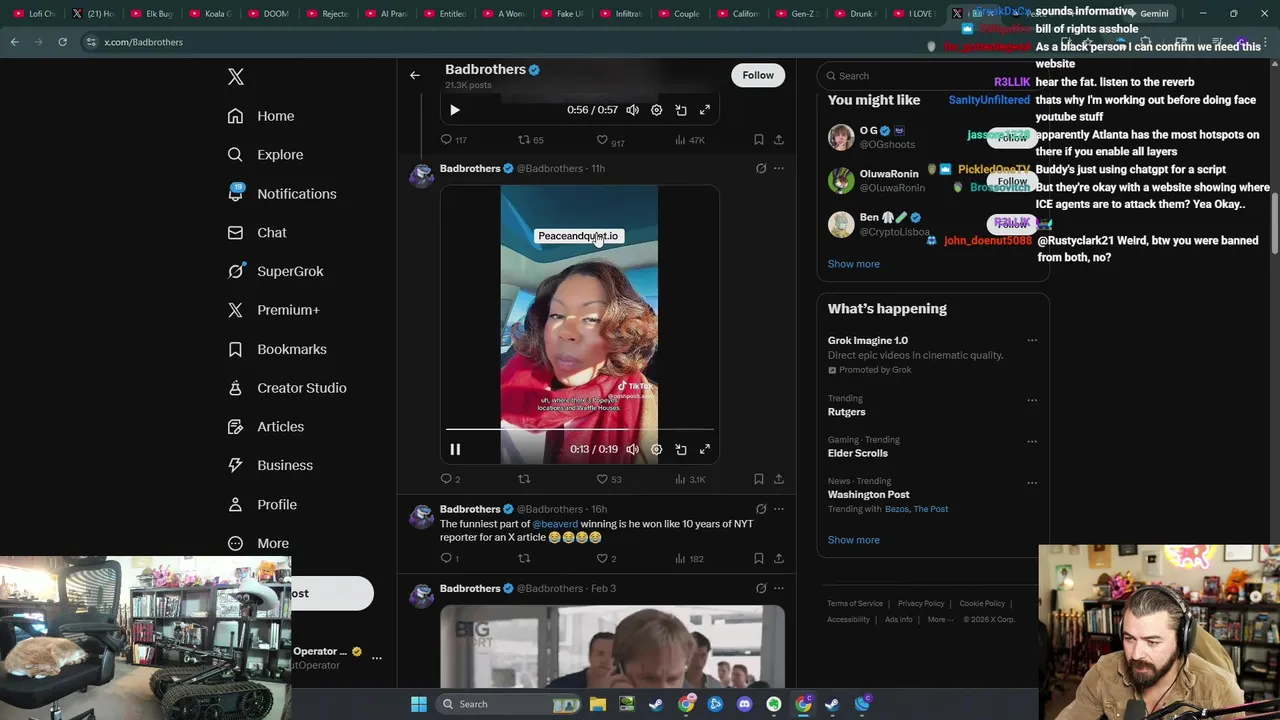The width and height of the screenshot is (1280, 720).
Task: Click Grok icon on the 11h post
Action: [x=761, y=169]
